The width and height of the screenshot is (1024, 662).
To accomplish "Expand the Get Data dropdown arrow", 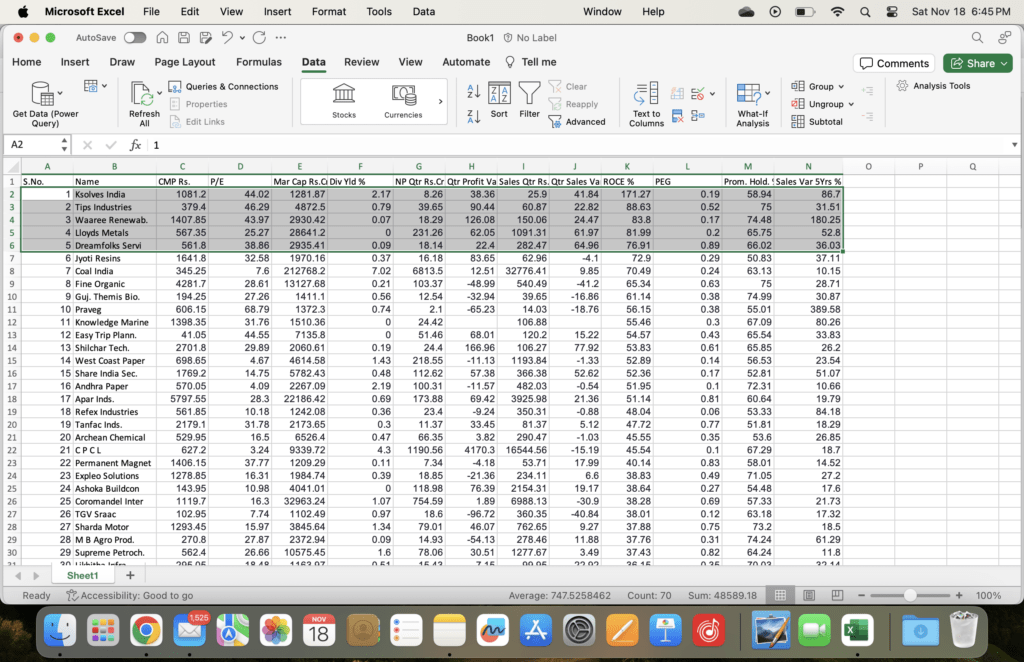I will (x=60, y=93).
